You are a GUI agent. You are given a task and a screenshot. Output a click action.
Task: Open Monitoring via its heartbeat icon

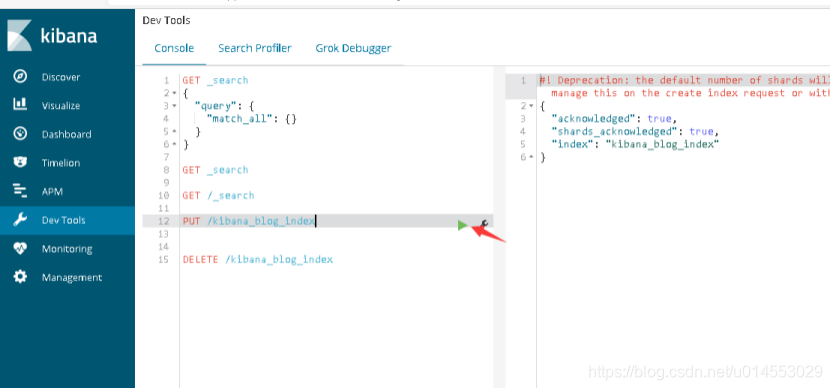(20, 248)
